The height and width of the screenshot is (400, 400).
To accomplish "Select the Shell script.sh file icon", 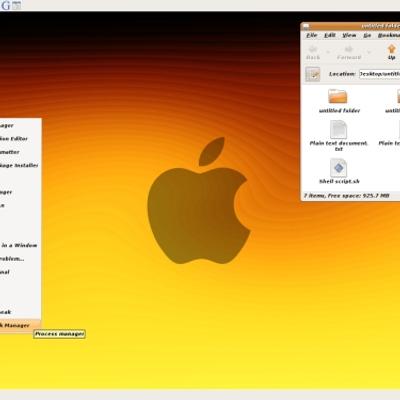I will coord(338,167).
